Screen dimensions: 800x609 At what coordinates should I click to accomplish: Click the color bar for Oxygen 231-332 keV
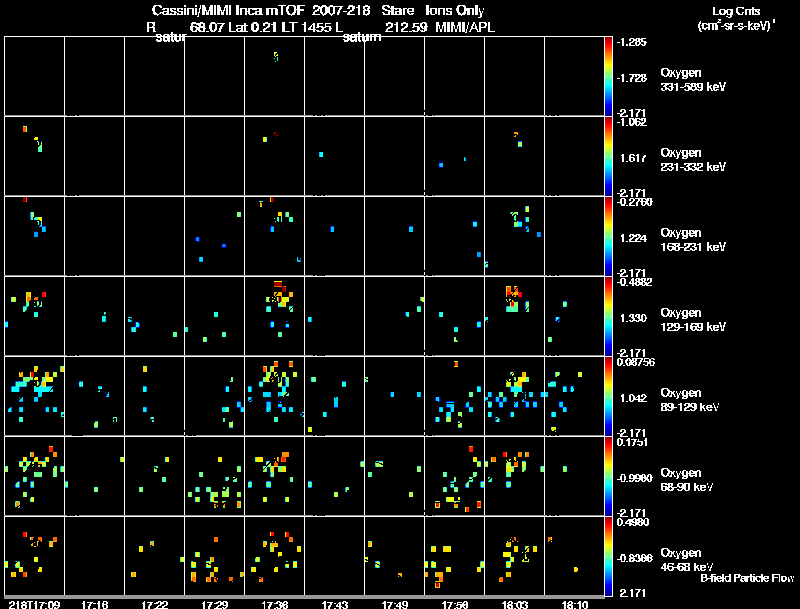(x=608, y=156)
